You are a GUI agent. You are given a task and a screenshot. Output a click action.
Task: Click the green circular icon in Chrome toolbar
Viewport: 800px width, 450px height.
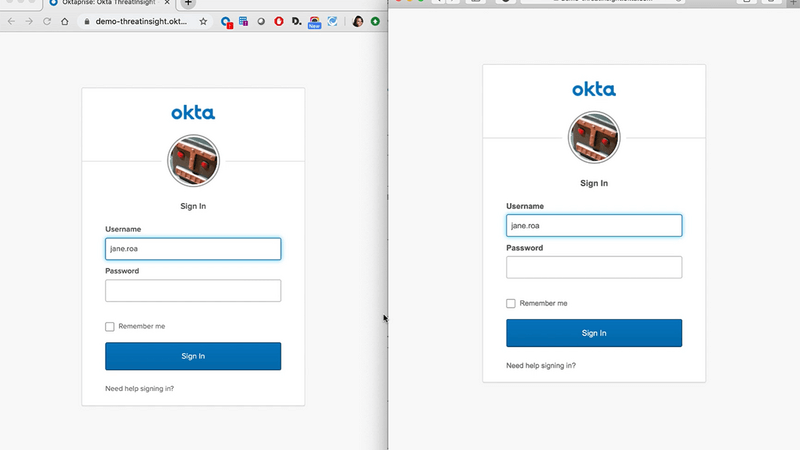(375, 21)
